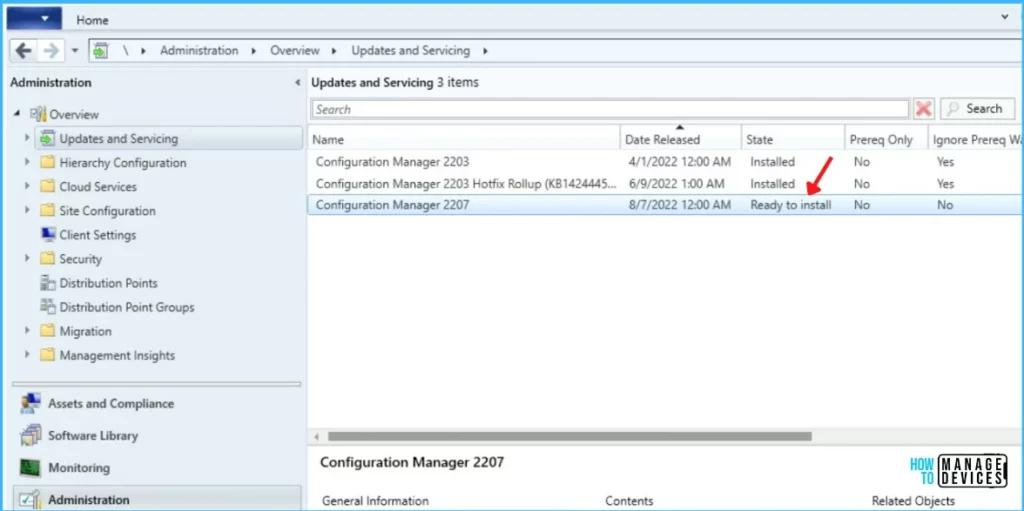Click the Security folder icon
1024x511 pixels.
click(47, 259)
